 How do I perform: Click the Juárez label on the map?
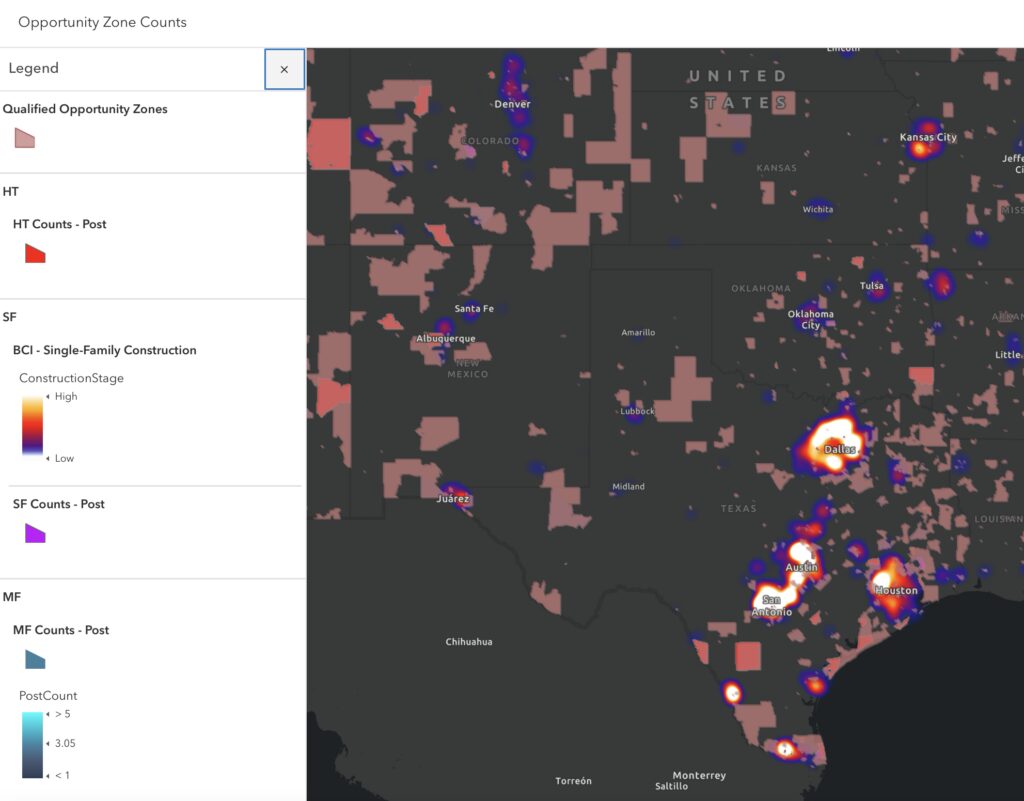tap(453, 499)
